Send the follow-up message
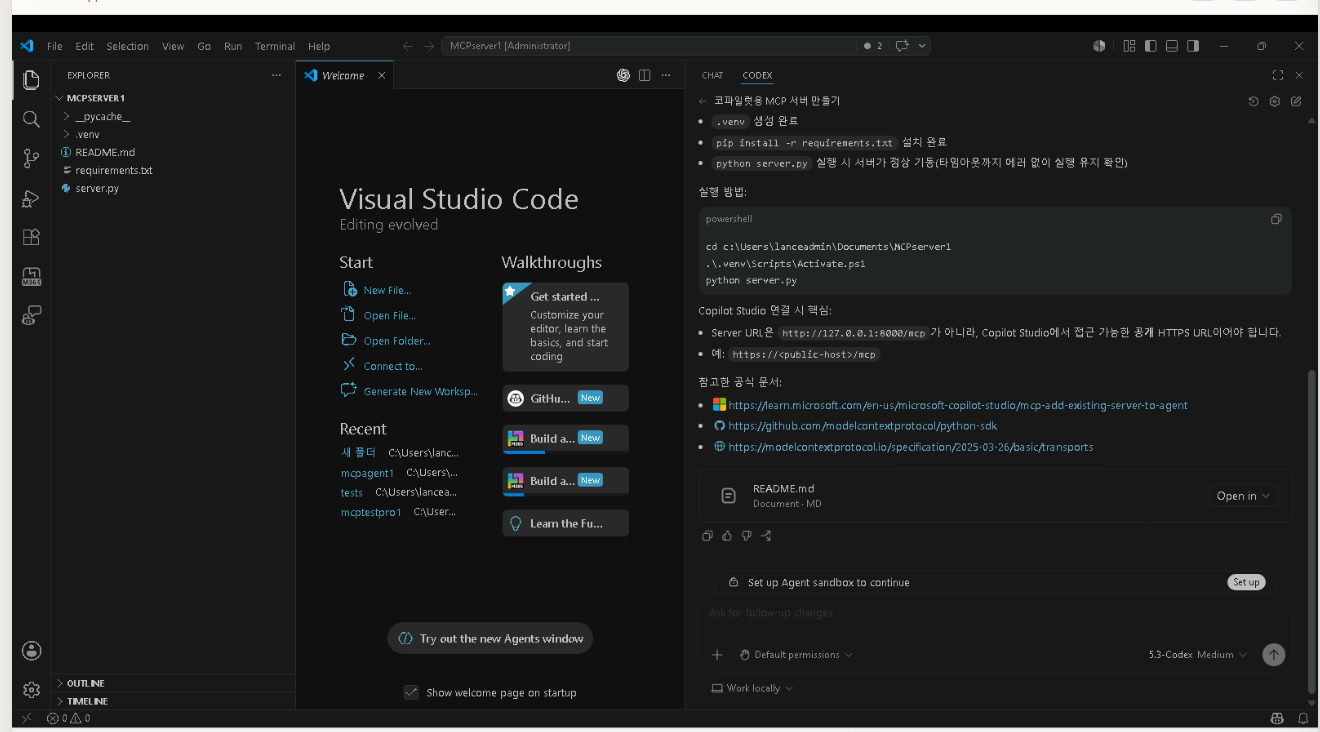The image size is (1320, 732). click(x=1273, y=655)
